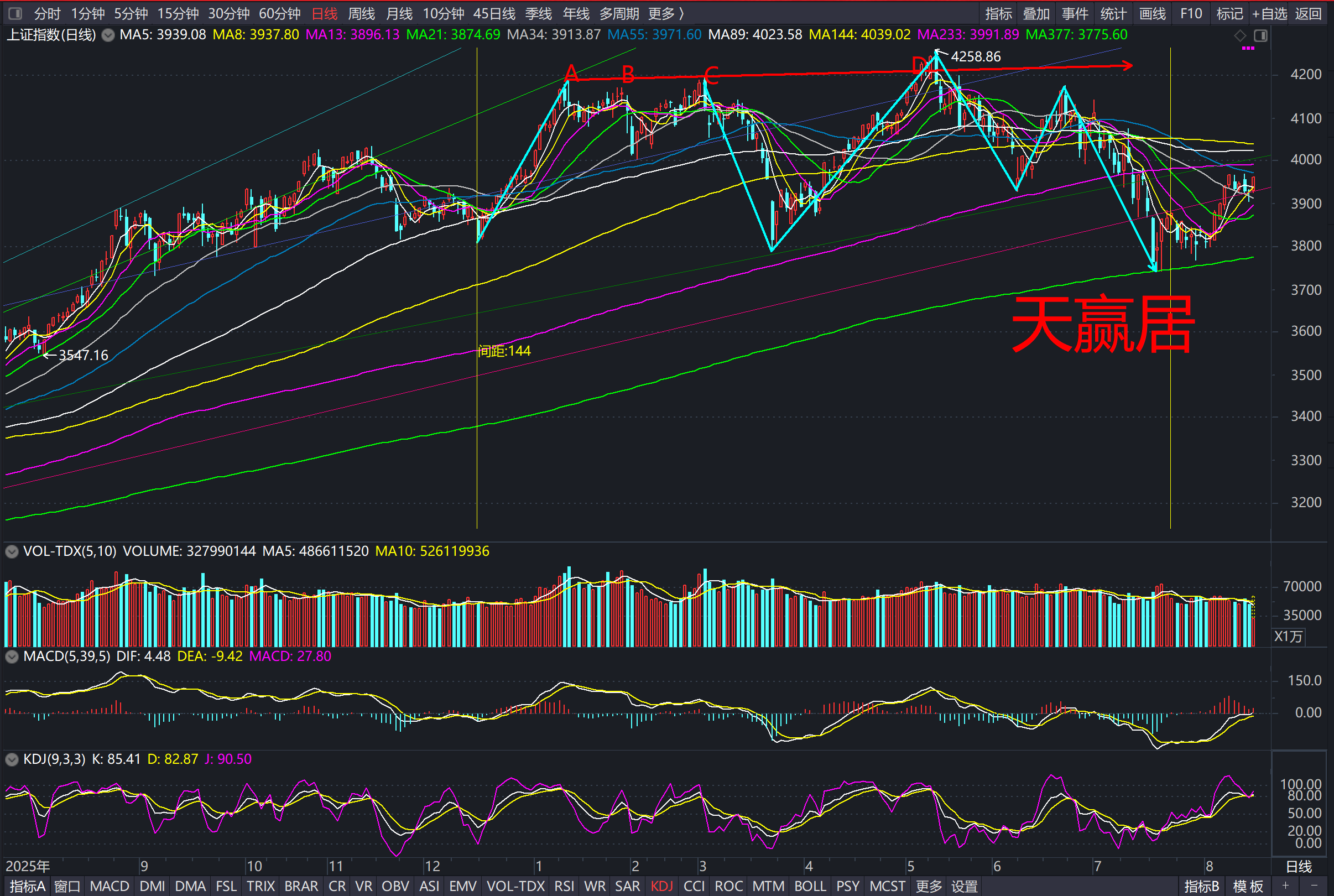Click the diamond marker icon above the chart
1334x896 pixels.
coord(1240,35)
